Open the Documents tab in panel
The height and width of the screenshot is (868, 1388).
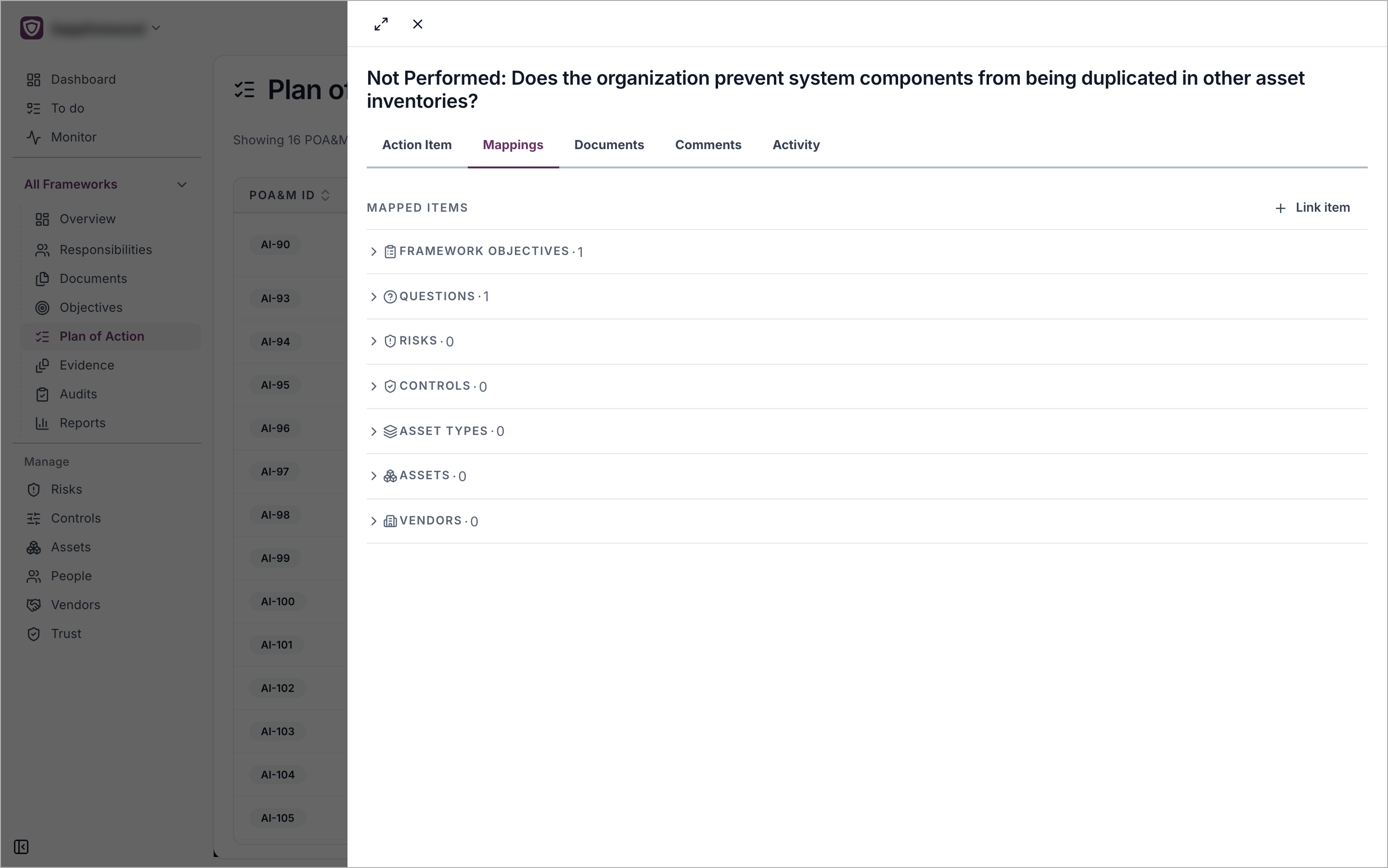[x=609, y=145]
